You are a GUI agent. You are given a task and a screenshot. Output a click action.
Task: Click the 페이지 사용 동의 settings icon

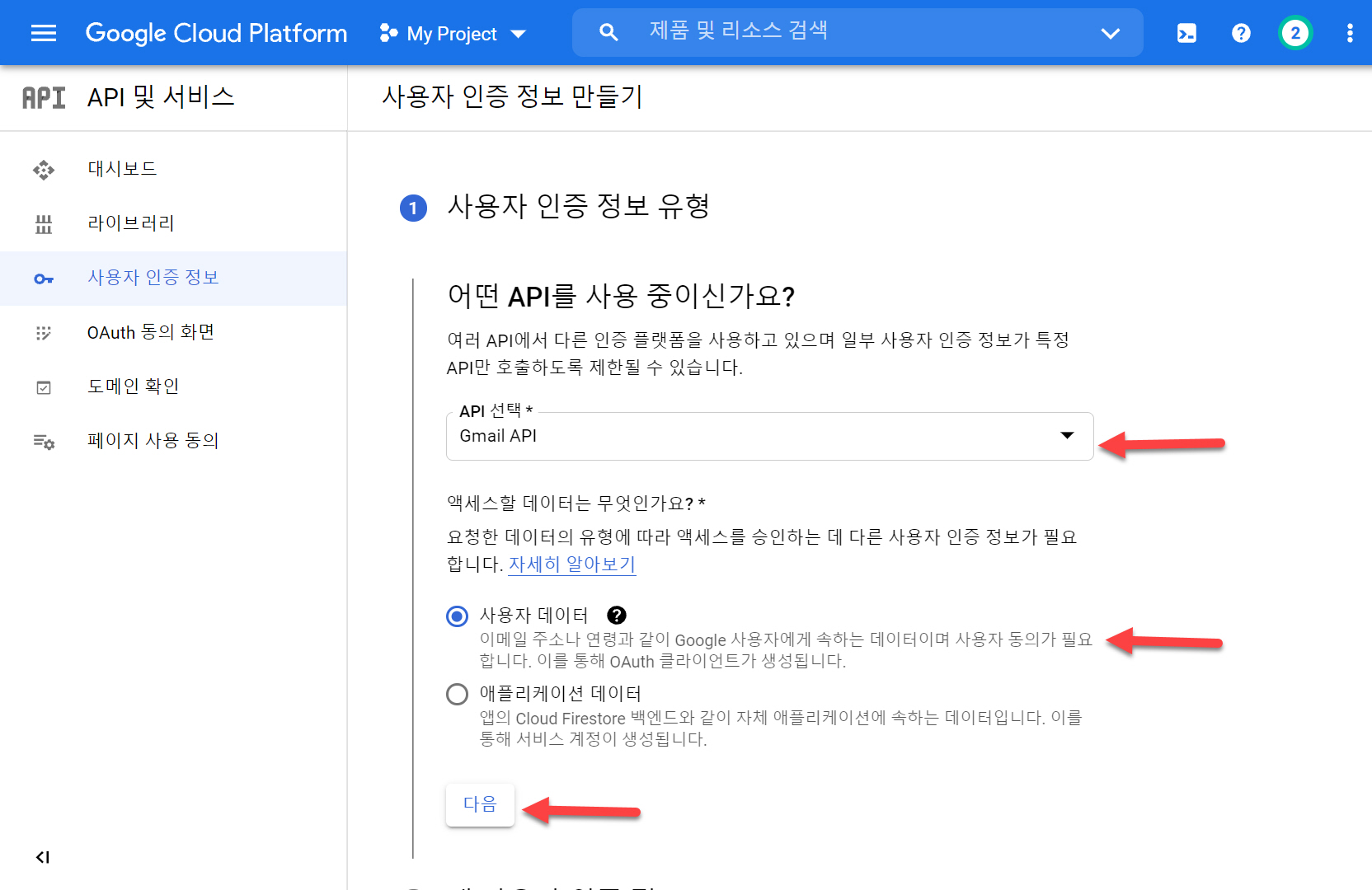43,441
